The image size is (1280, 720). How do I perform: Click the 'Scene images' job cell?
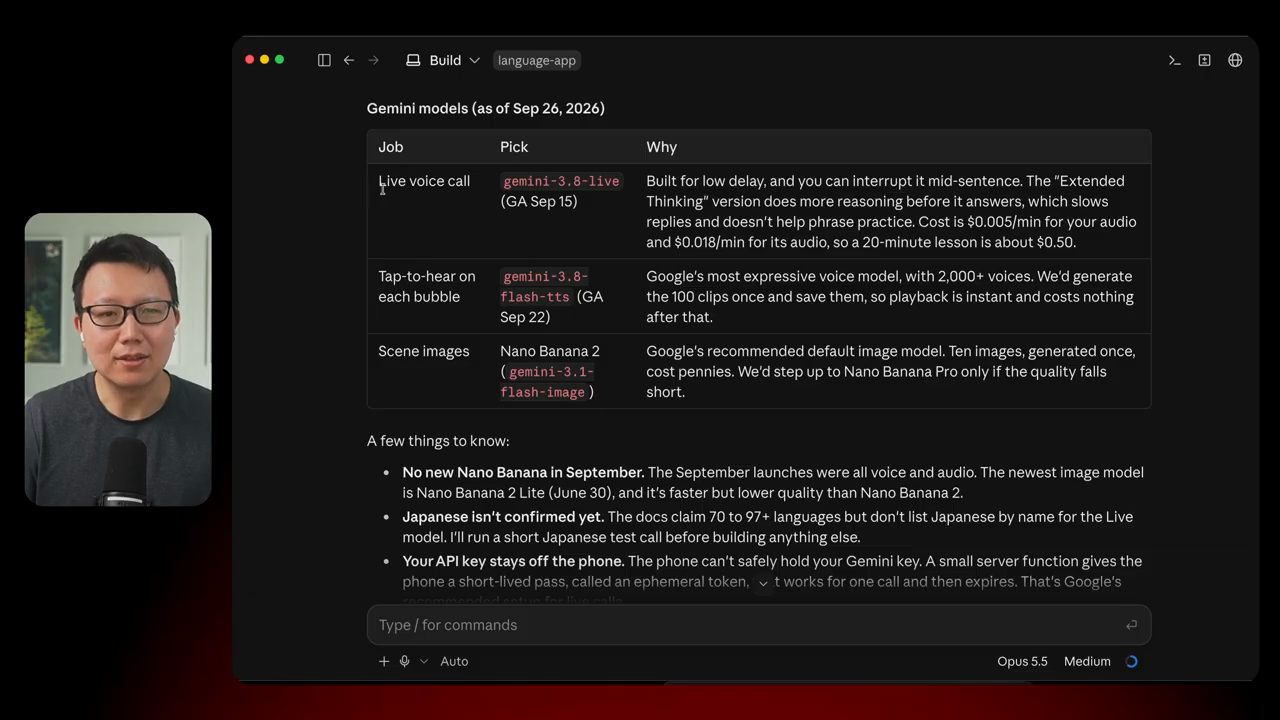(x=423, y=351)
